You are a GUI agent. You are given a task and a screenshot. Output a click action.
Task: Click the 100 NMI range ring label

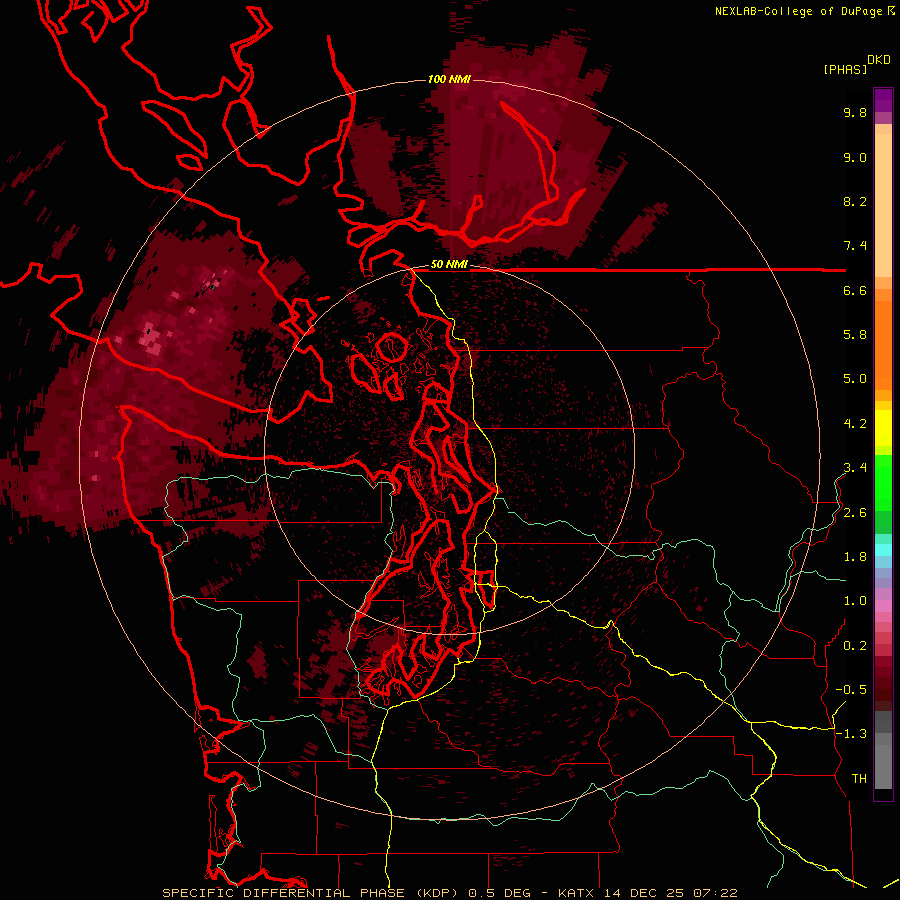[x=449, y=79]
